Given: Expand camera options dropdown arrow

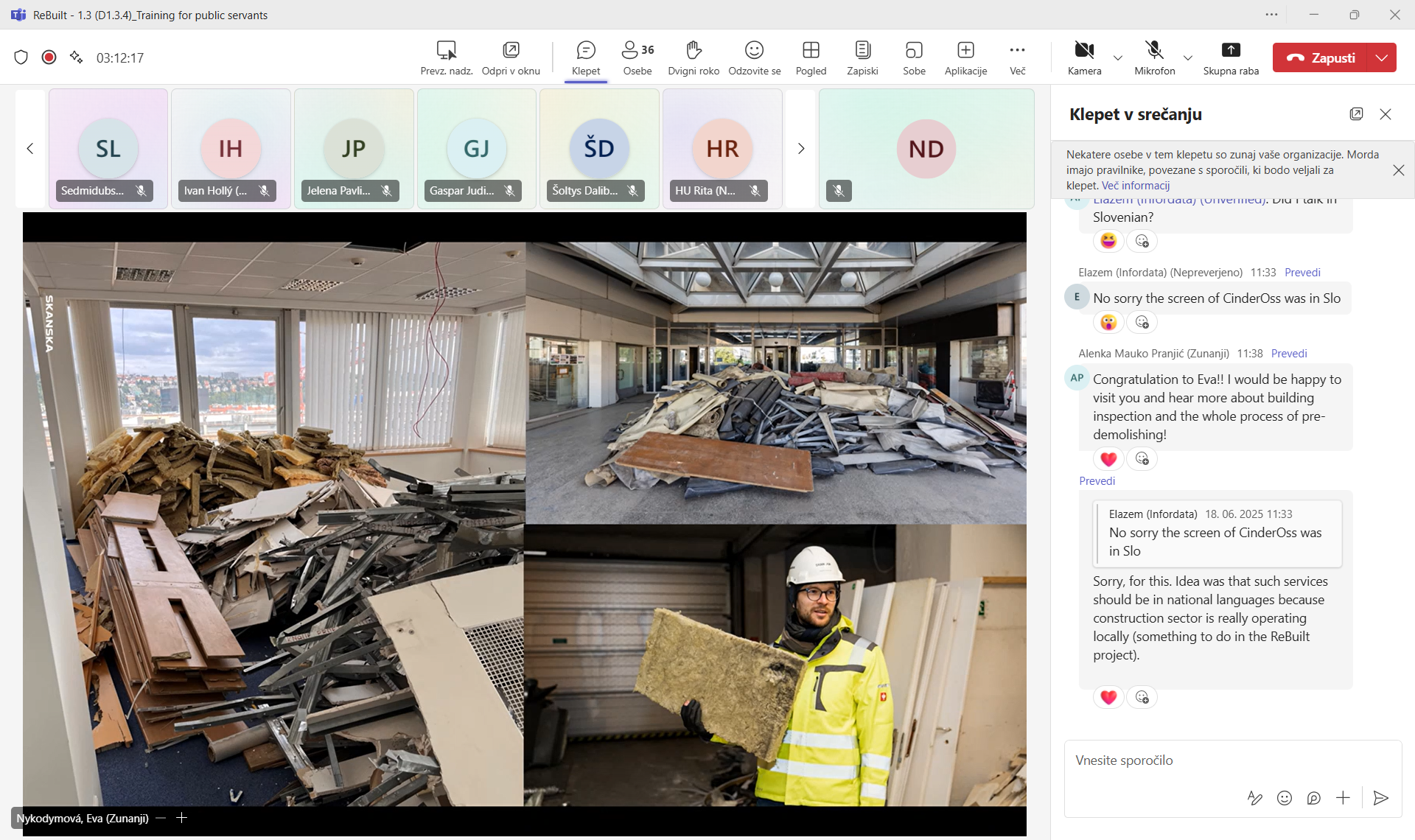Looking at the screenshot, I should [x=1118, y=57].
